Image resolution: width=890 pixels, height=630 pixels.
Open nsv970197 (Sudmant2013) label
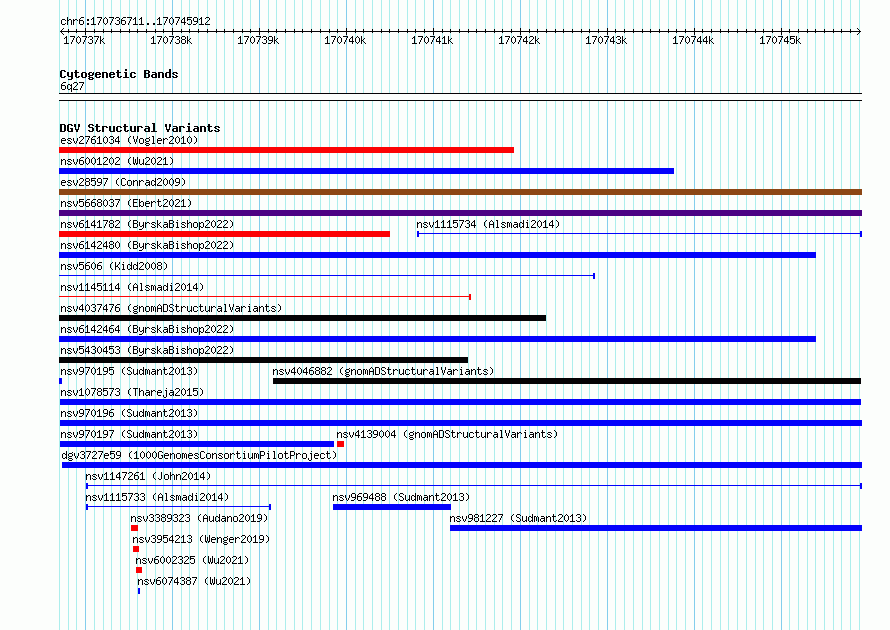click(x=129, y=434)
